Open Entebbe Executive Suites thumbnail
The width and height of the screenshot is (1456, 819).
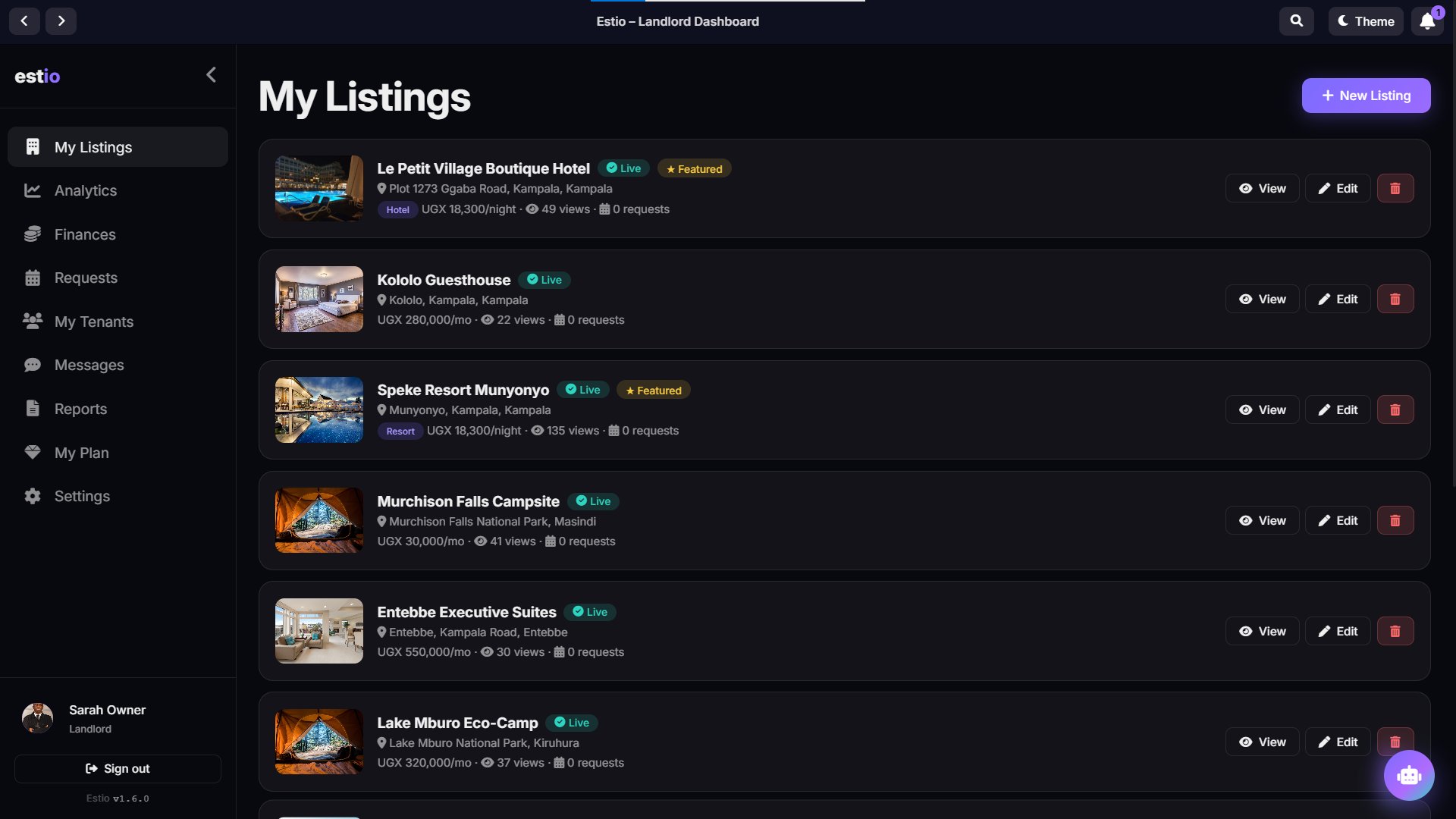[x=319, y=631]
